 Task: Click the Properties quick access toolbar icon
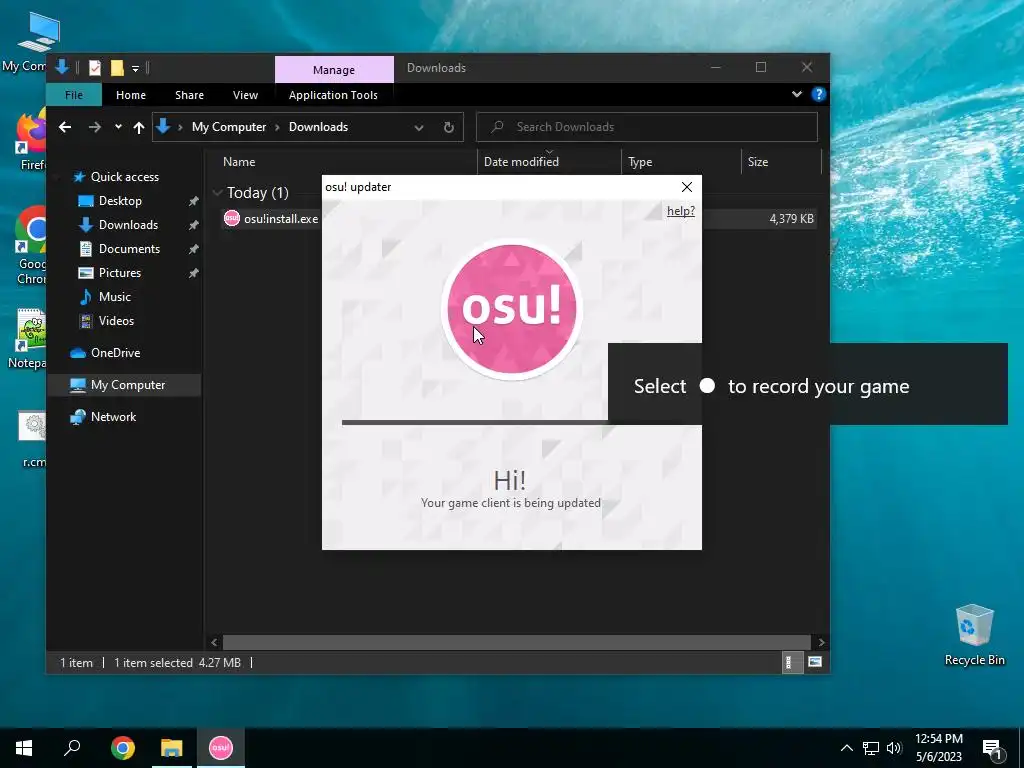click(x=95, y=67)
